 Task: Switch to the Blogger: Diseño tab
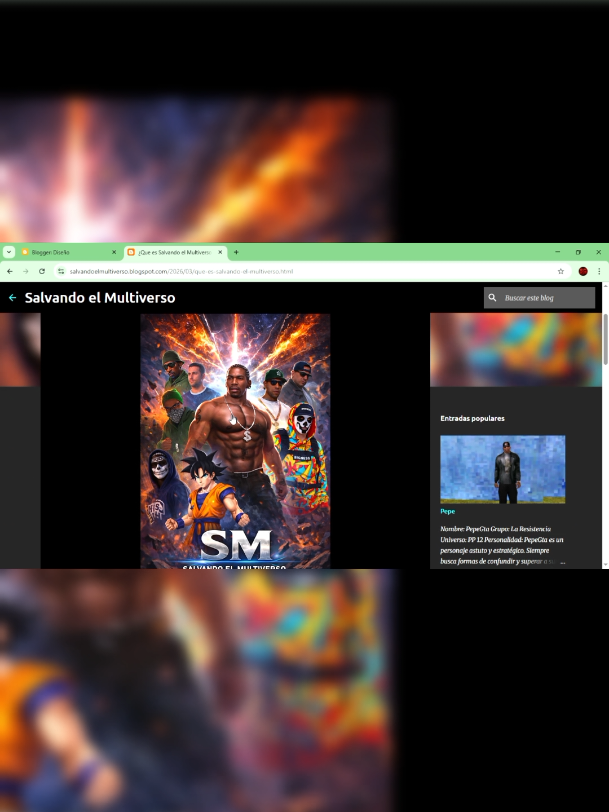(70, 252)
